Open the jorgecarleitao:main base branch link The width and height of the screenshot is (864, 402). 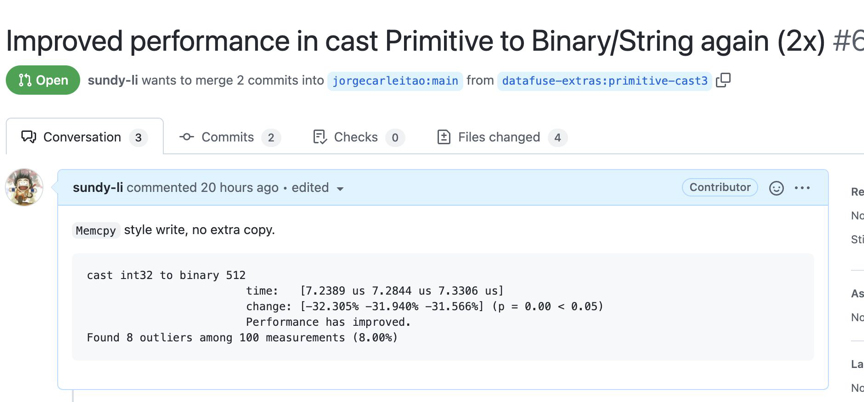point(395,81)
